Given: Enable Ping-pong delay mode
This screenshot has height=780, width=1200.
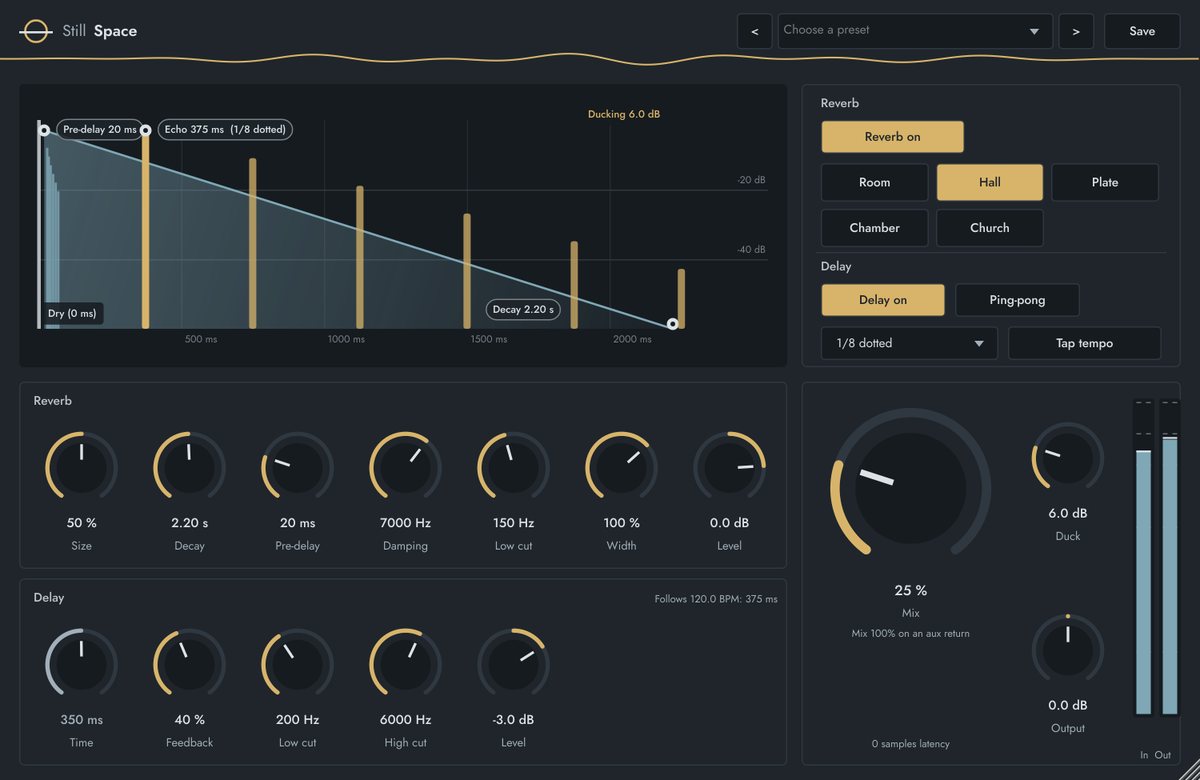Looking at the screenshot, I should (x=1017, y=300).
